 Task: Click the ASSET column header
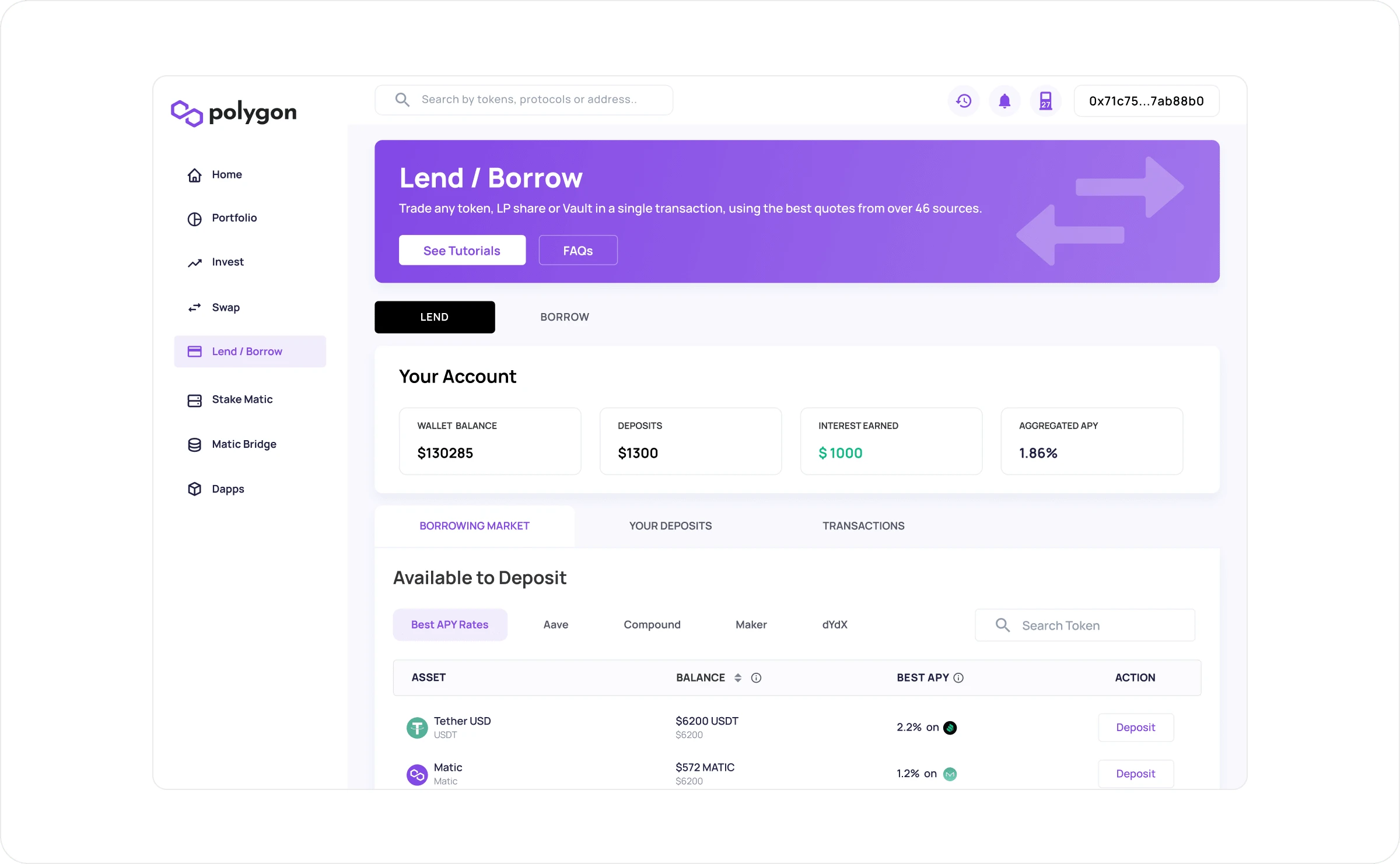[x=429, y=677]
